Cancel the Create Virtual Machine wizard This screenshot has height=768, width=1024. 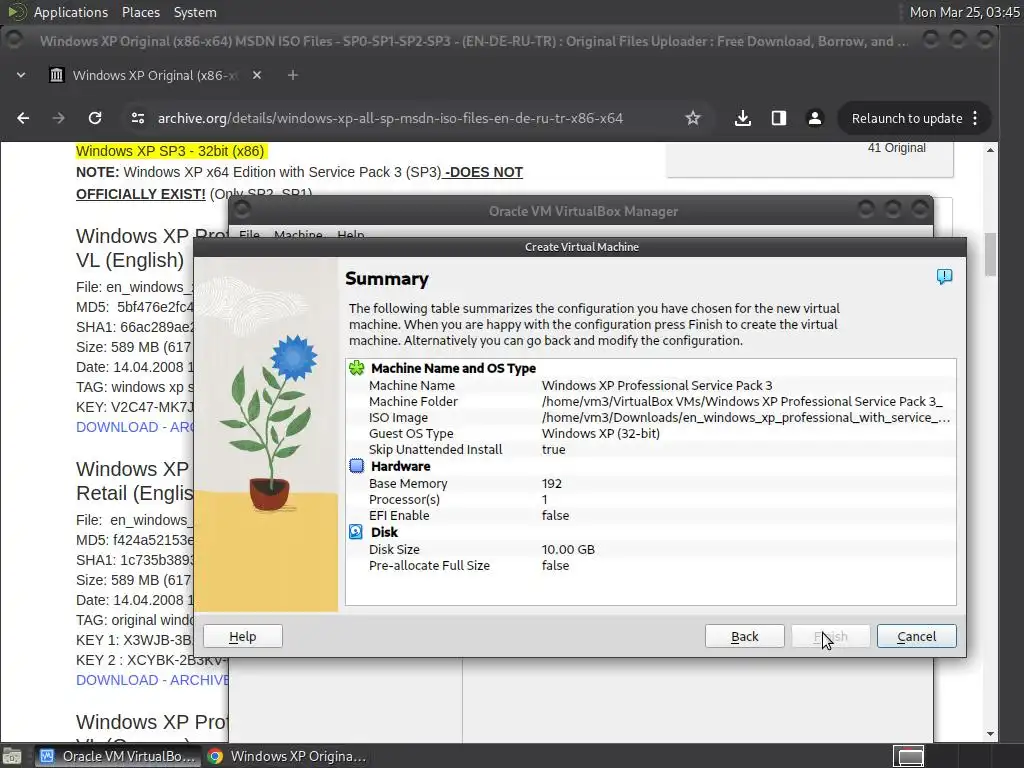[916, 636]
